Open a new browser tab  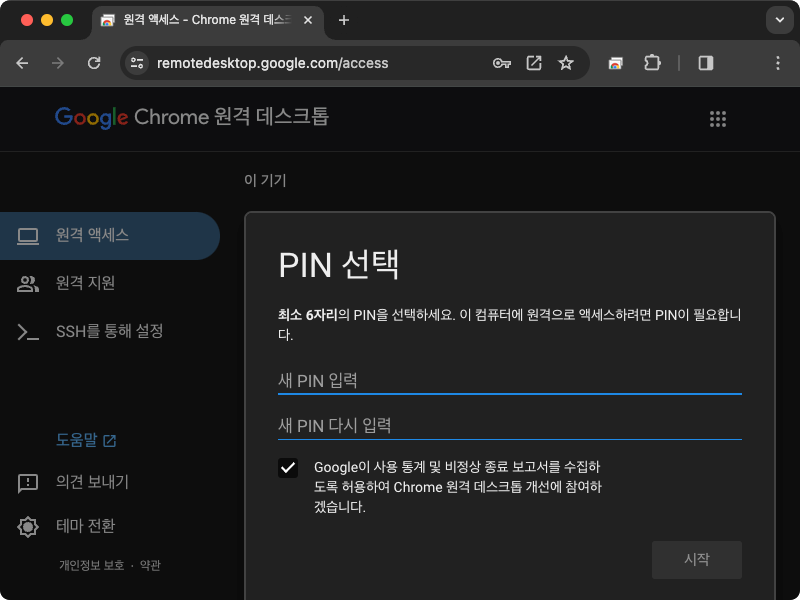344,19
